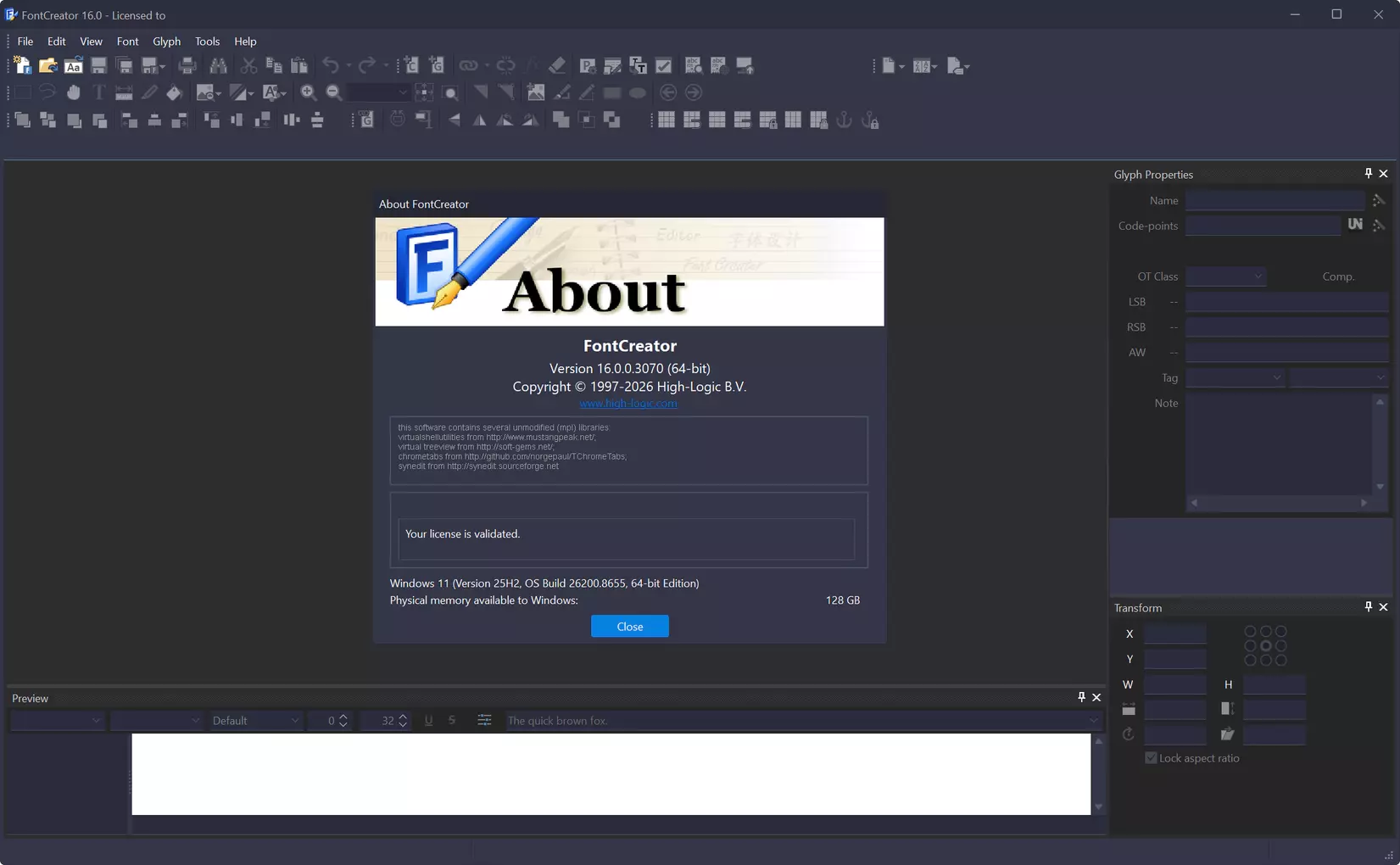This screenshot has width=1400, height=865.
Task: Toggle strikethrough S in Preview toolbar
Action: 452,720
